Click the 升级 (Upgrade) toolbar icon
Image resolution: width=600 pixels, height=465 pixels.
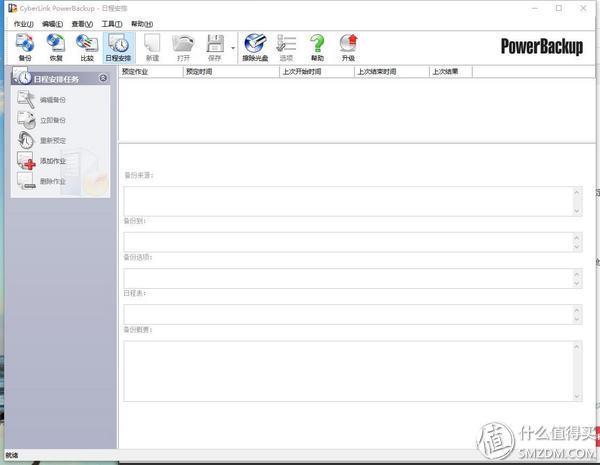pyautogui.click(x=348, y=47)
